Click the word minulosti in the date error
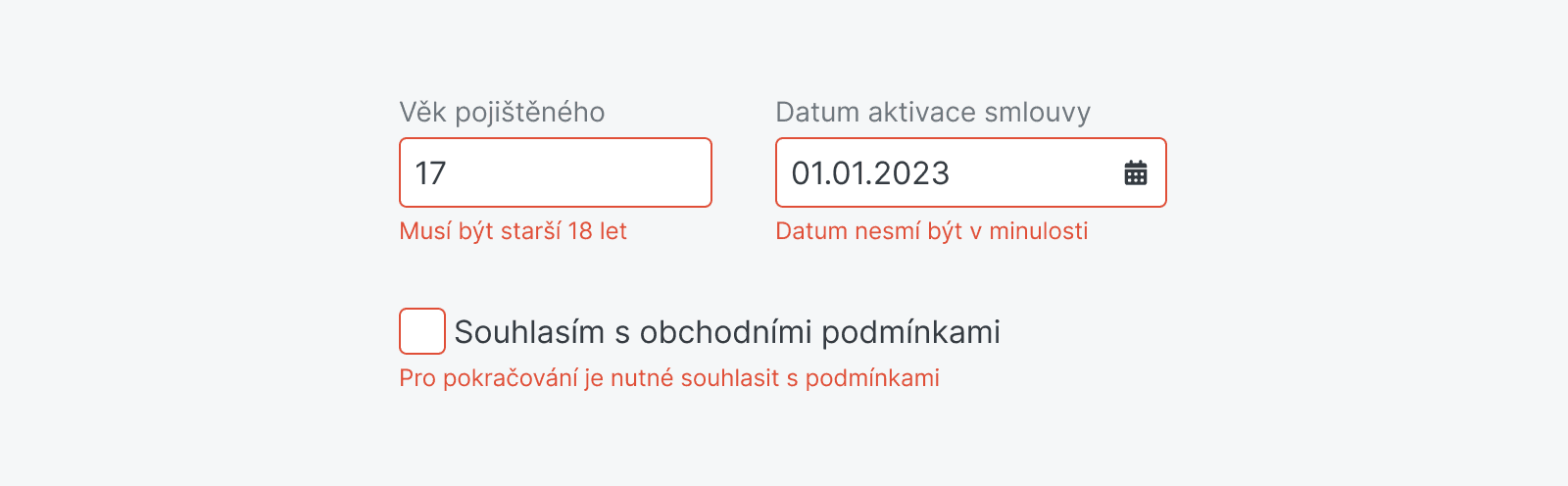1568x486 pixels. tap(1038, 231)
